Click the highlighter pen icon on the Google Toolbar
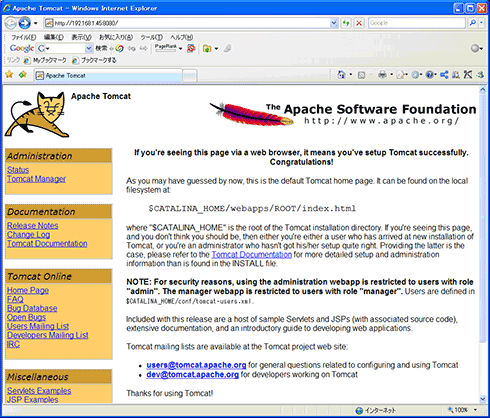 pyautogui.click(x=227, y=49)
